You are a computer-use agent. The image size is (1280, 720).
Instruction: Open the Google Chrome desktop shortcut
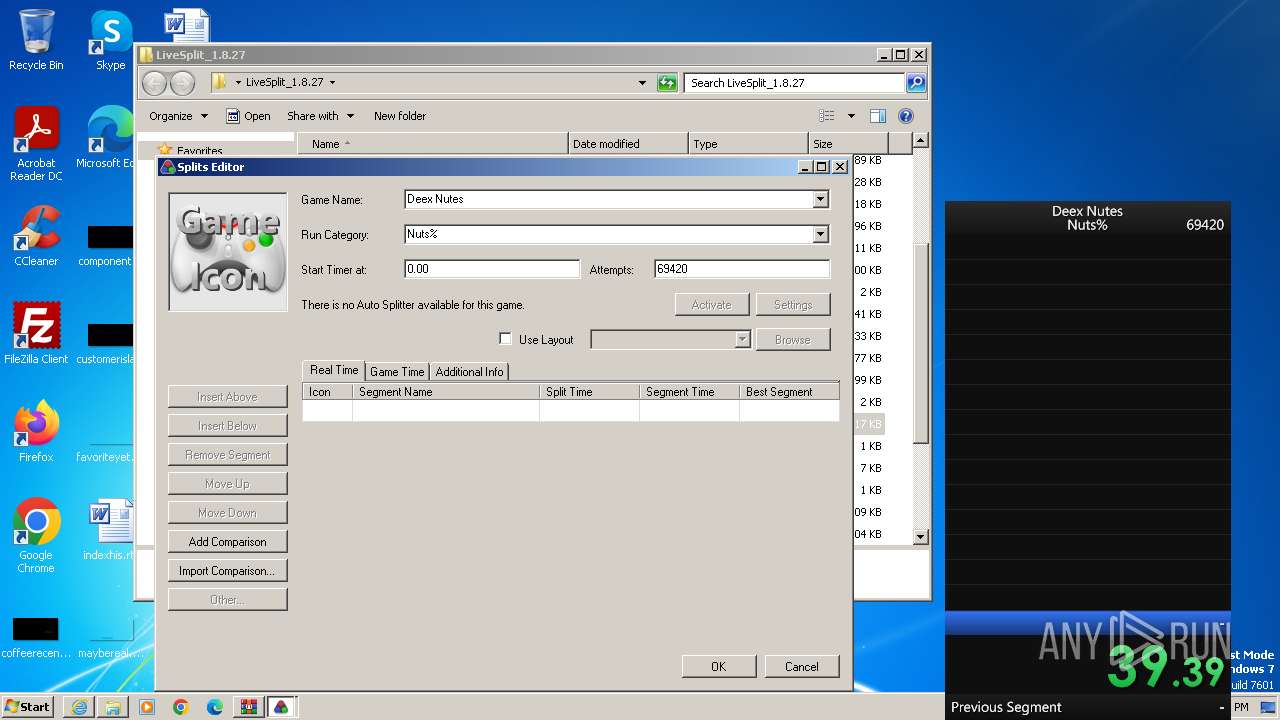36,536
